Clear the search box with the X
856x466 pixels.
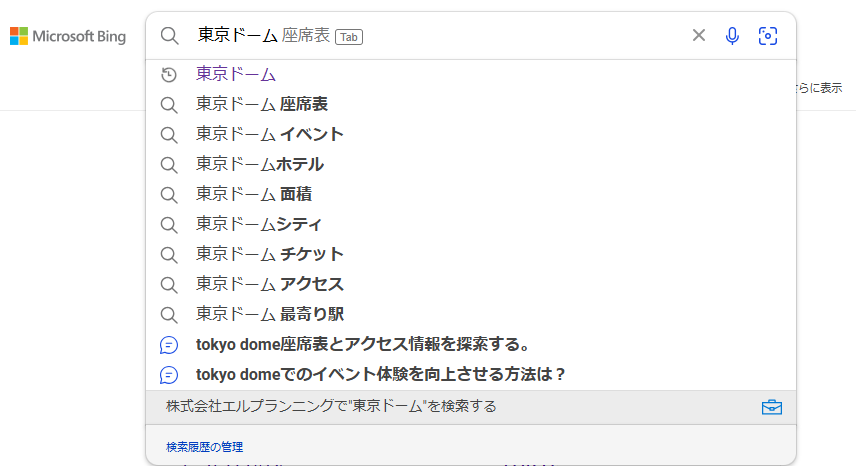tap(699, 35)
